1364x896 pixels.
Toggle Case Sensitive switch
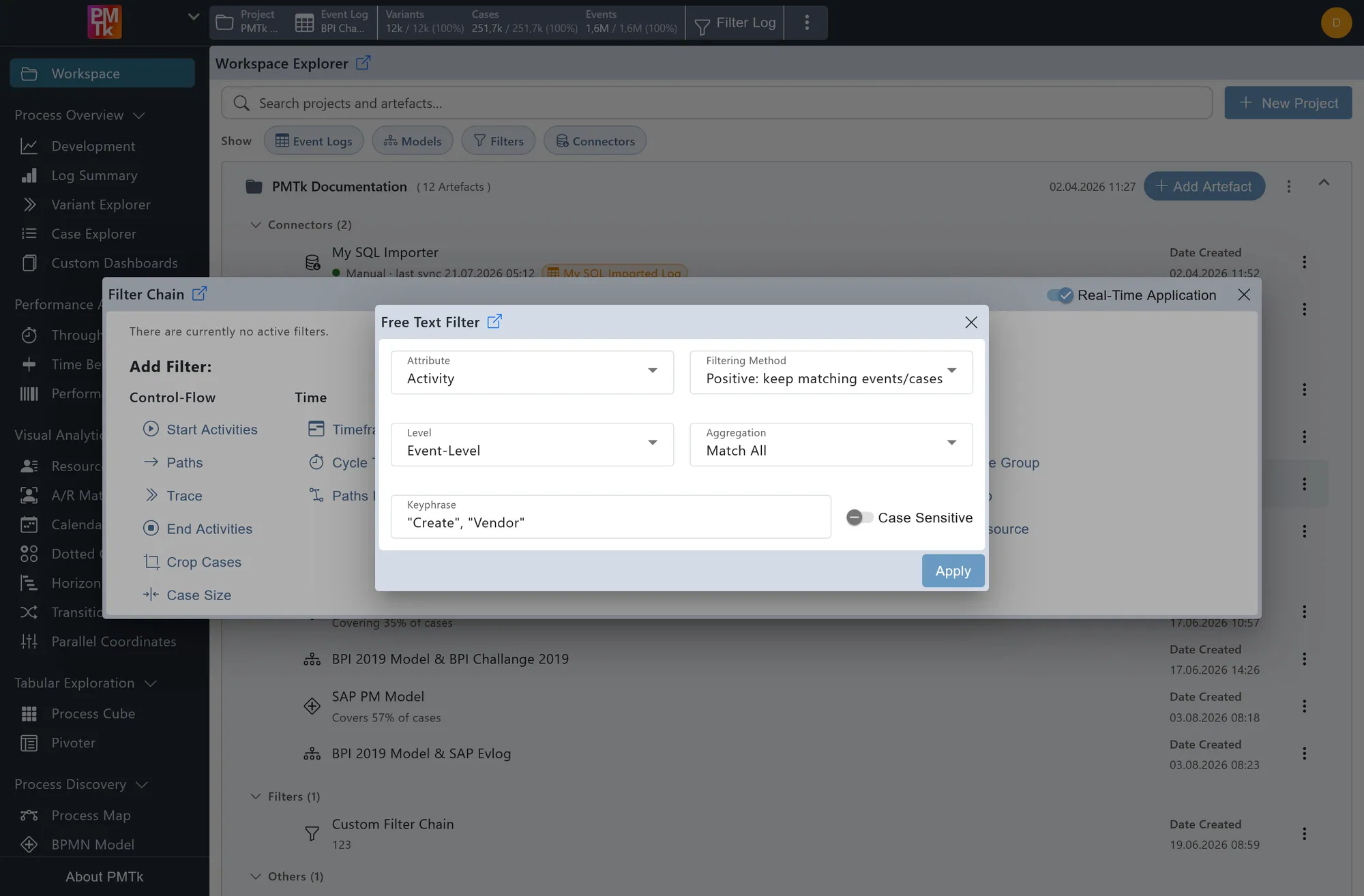click(x=859, y=518)
